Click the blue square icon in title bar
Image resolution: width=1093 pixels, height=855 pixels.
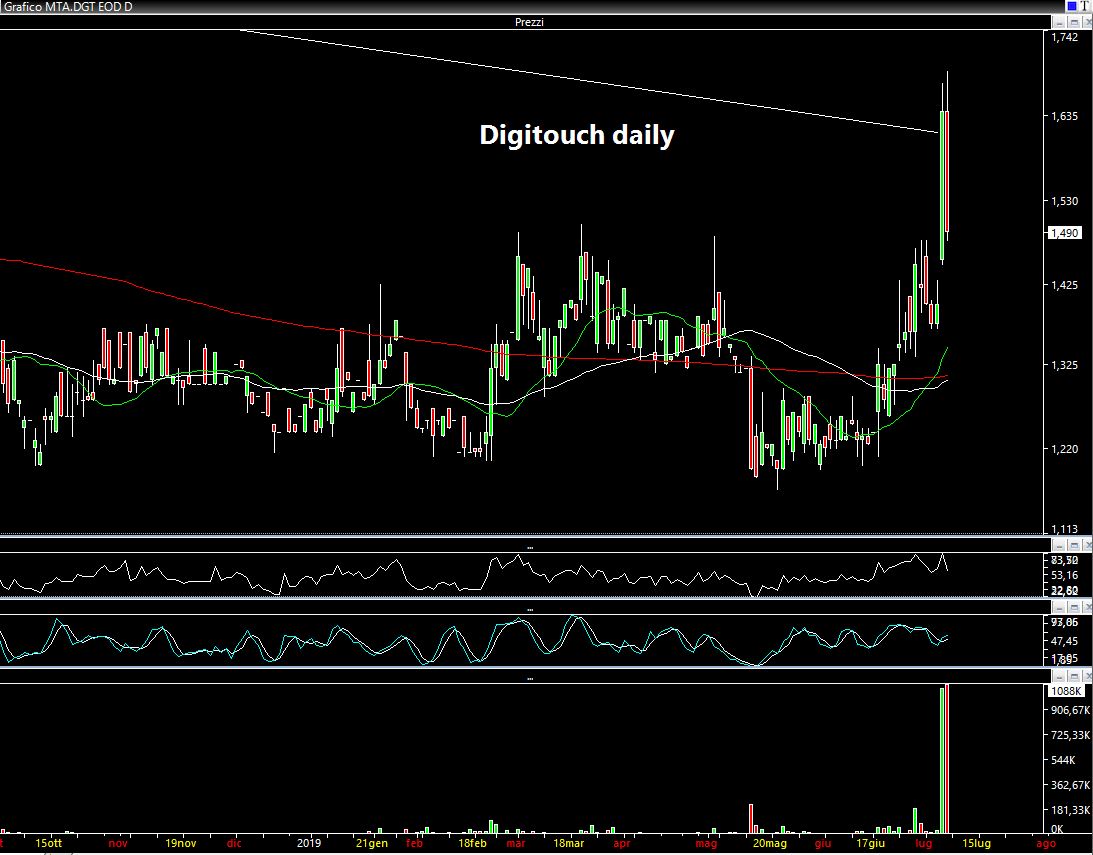coord(1071,6)
